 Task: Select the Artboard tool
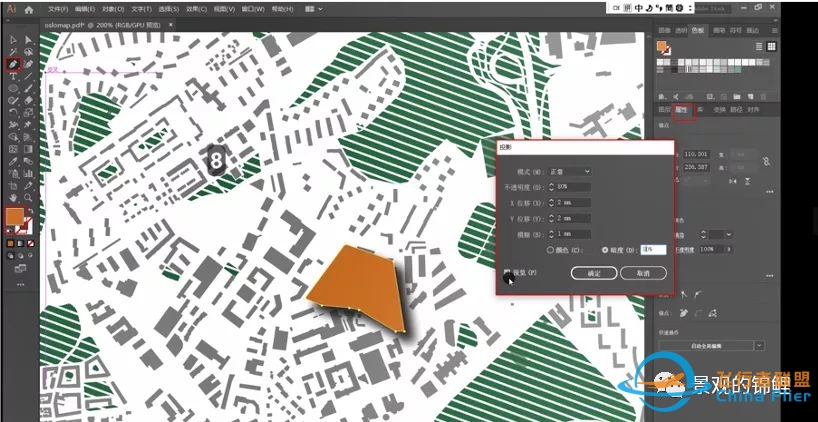[13, 185]
